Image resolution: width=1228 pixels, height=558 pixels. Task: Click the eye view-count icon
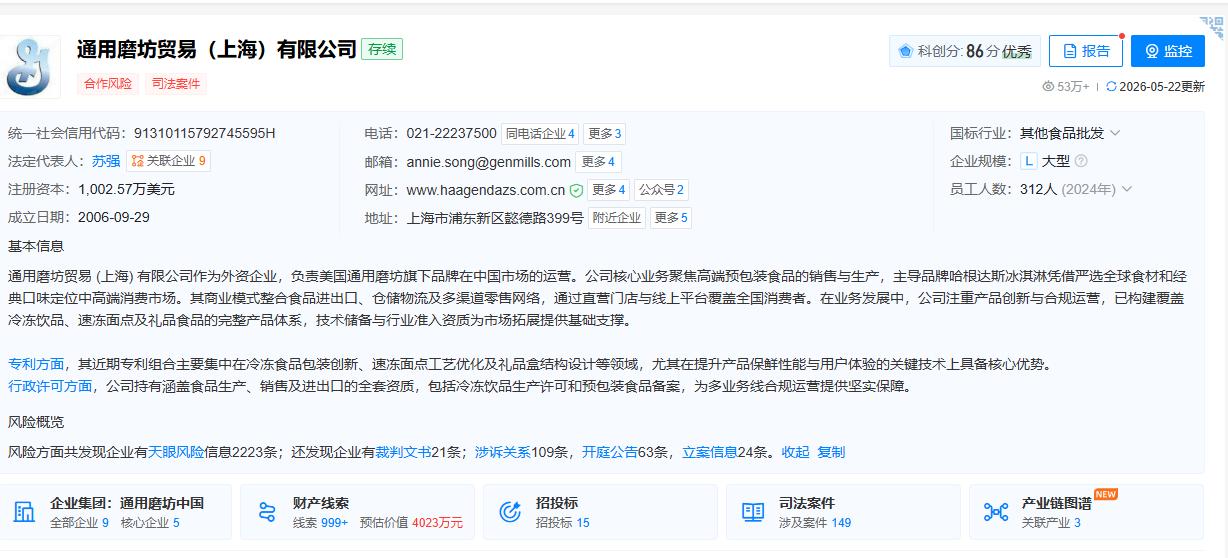[x=1048, y=87]
